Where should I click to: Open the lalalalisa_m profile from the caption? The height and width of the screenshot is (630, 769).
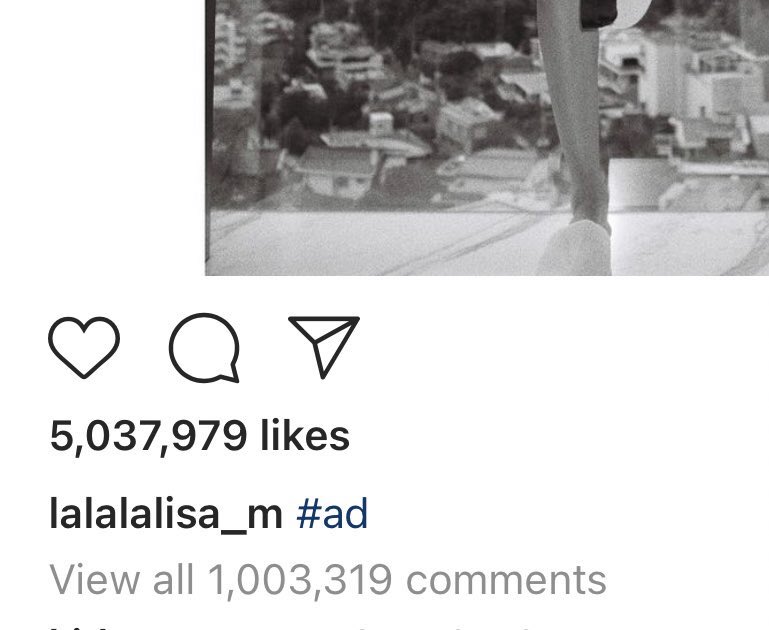[x=166, y=514]
